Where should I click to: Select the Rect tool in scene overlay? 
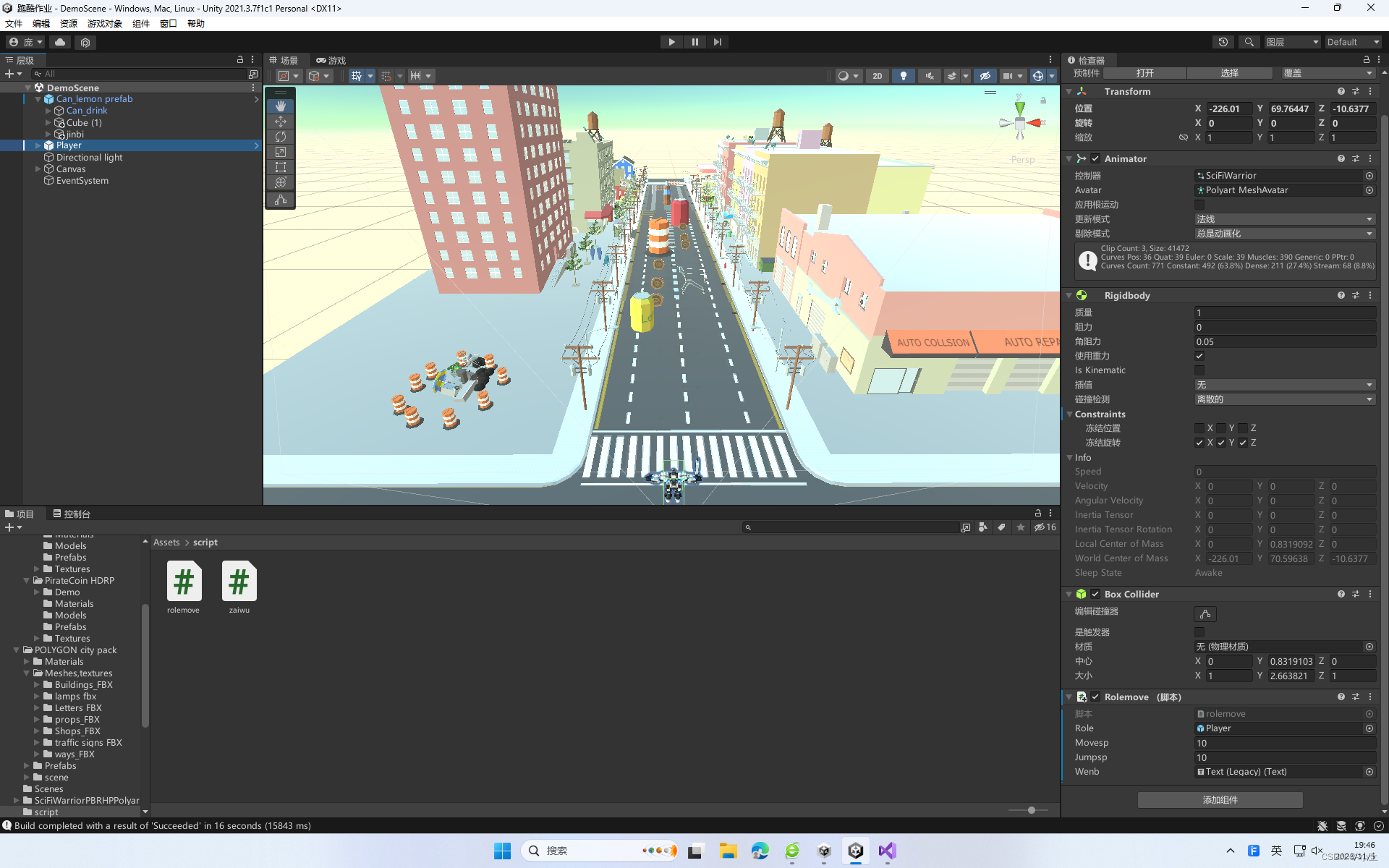click(x=281, y=167)
